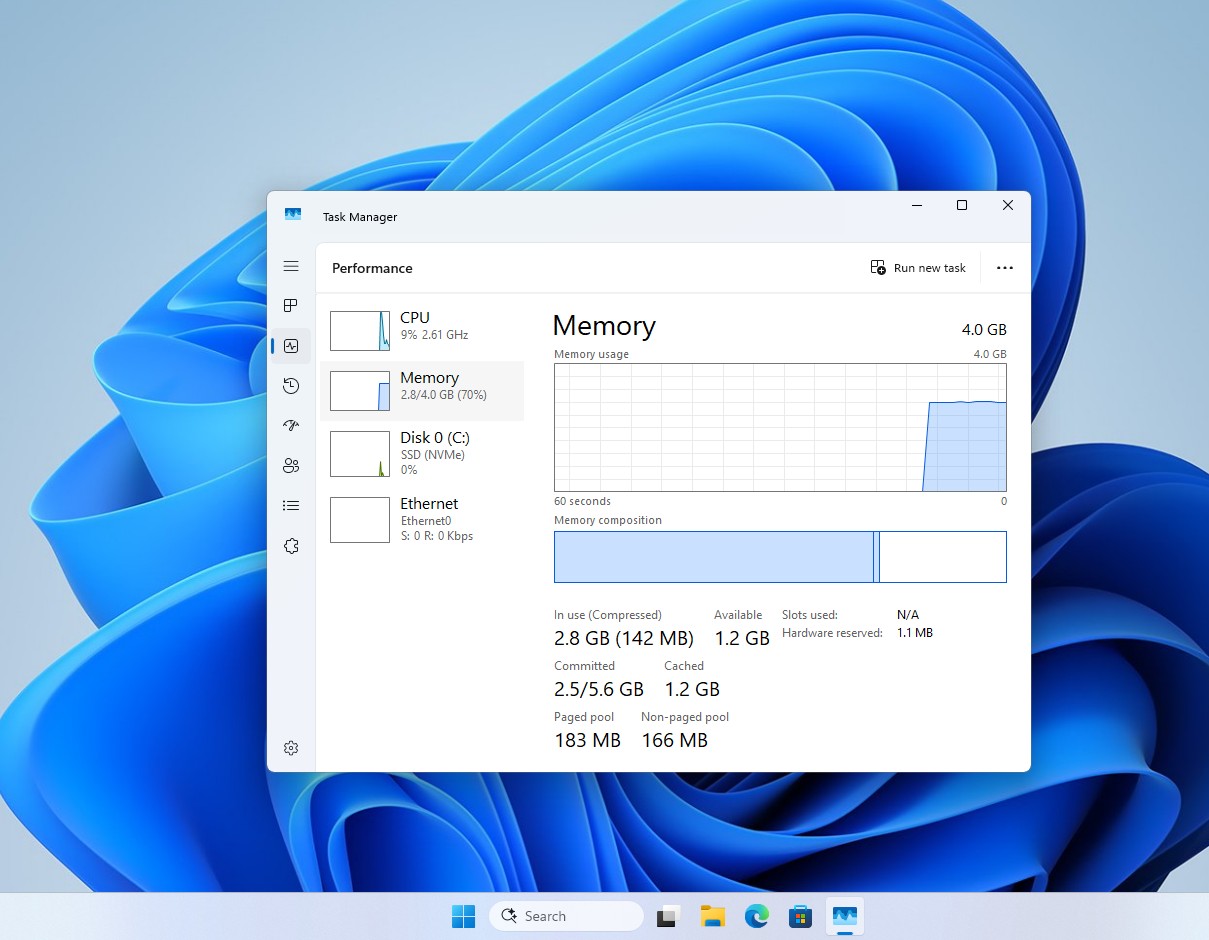Viewport: 1209px width, 940px height.
Task: Click the 'In use (Compressed)' label
Action: coord(608,615)
